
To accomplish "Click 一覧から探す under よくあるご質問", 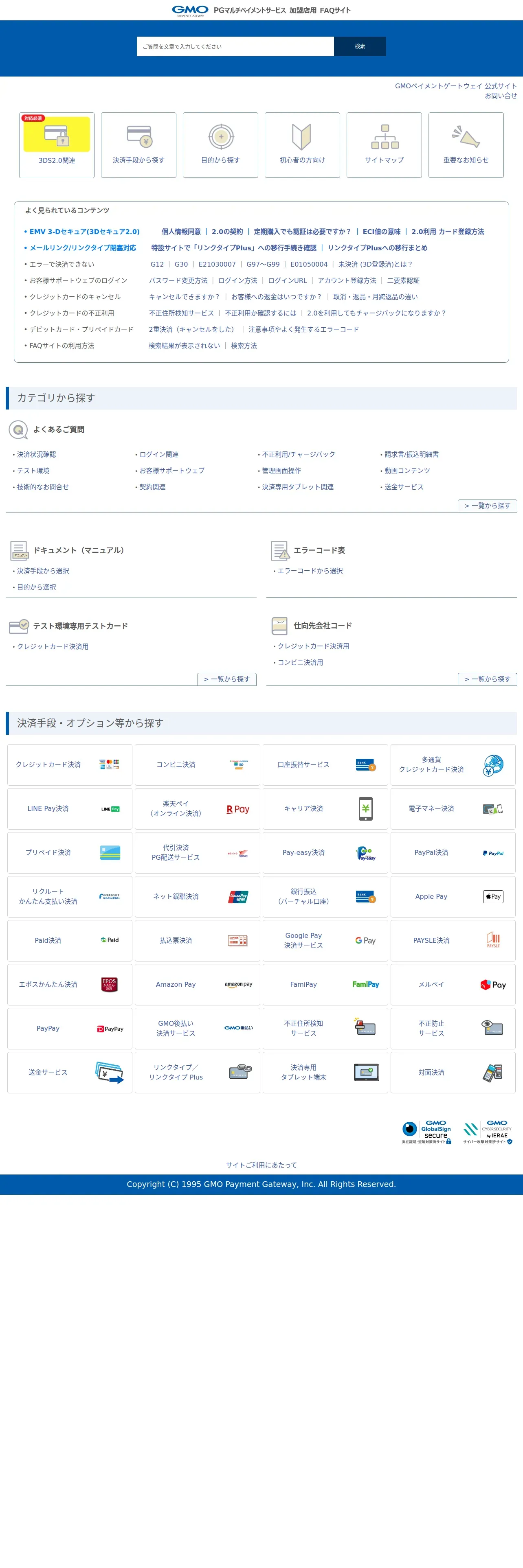I will coord(487,506).
